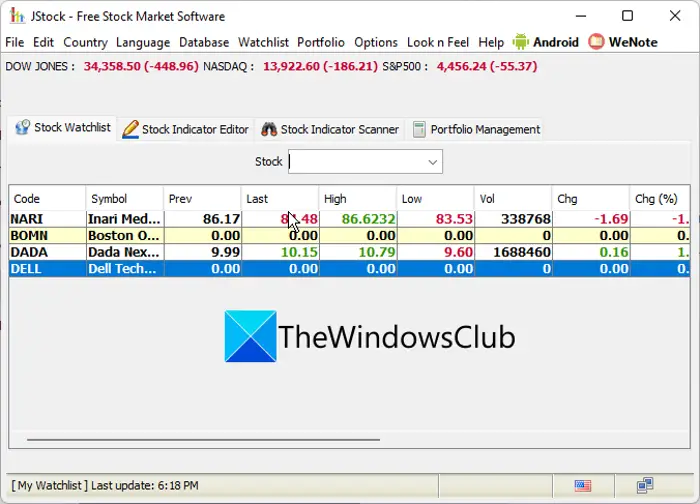The width and height of the screenshot is (700, 504).
Task: Click the Boston O... symbol cell
Action: point(125,236)
